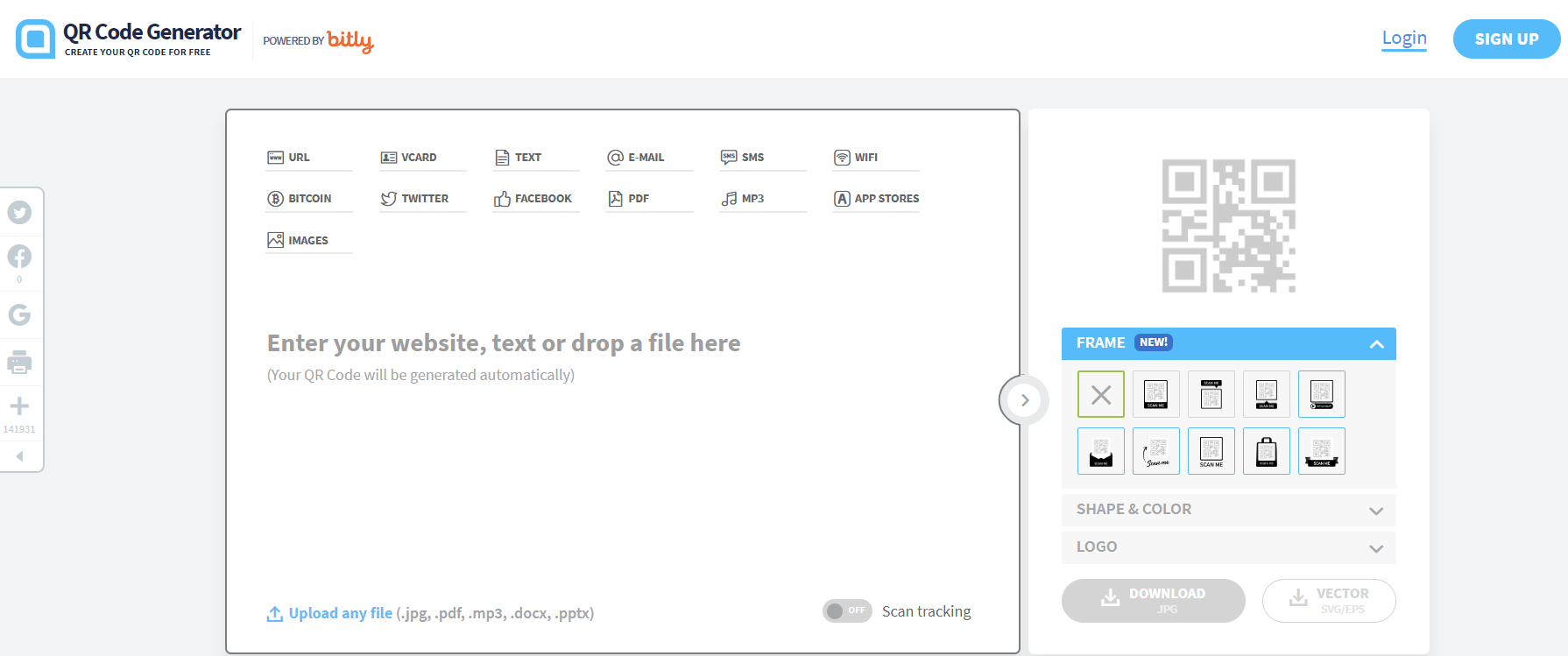Select the E-MAIL QR type

click(x=649, y=158)
